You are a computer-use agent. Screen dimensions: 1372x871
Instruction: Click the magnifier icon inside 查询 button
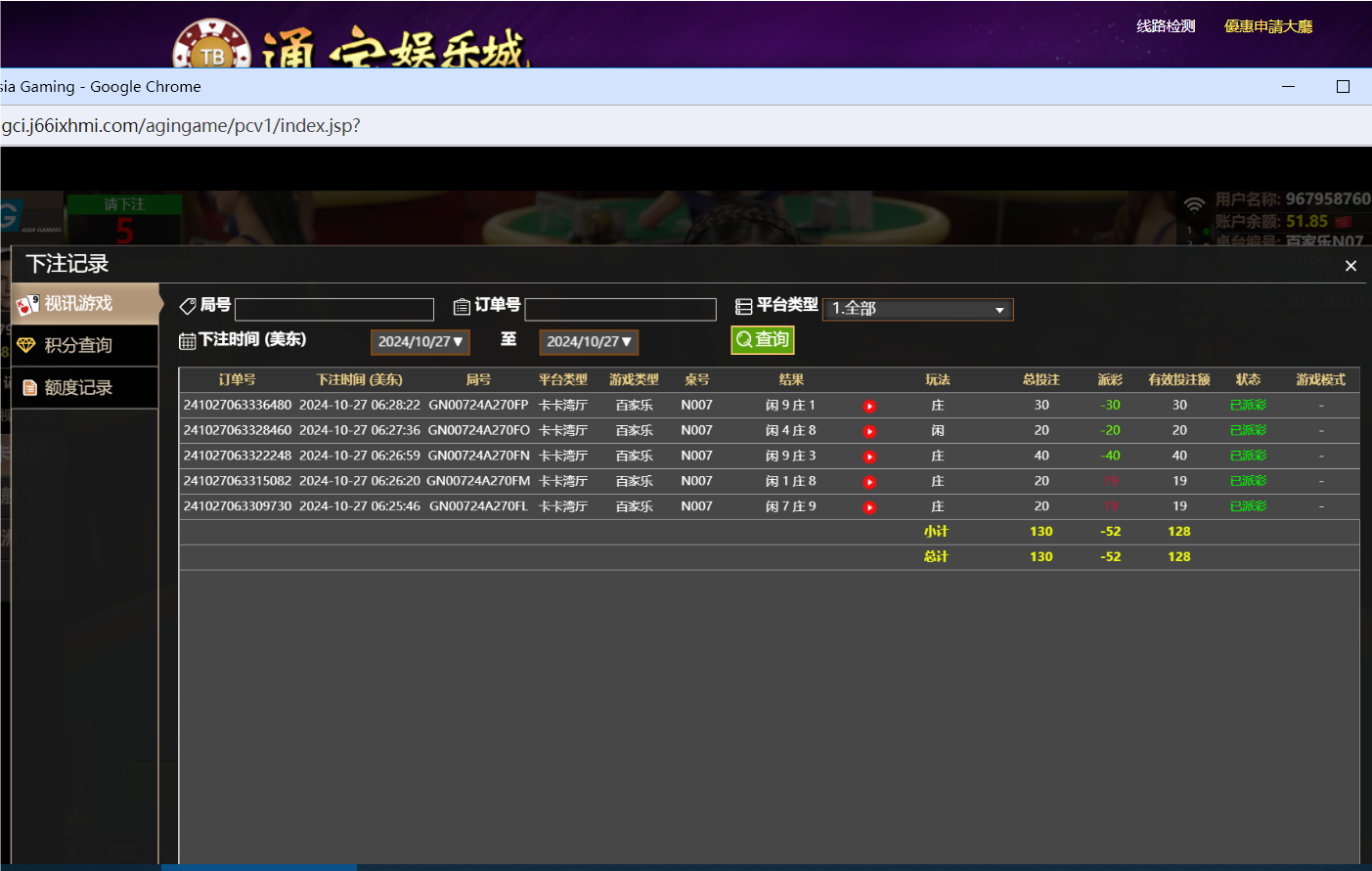(x=744, y=340)
